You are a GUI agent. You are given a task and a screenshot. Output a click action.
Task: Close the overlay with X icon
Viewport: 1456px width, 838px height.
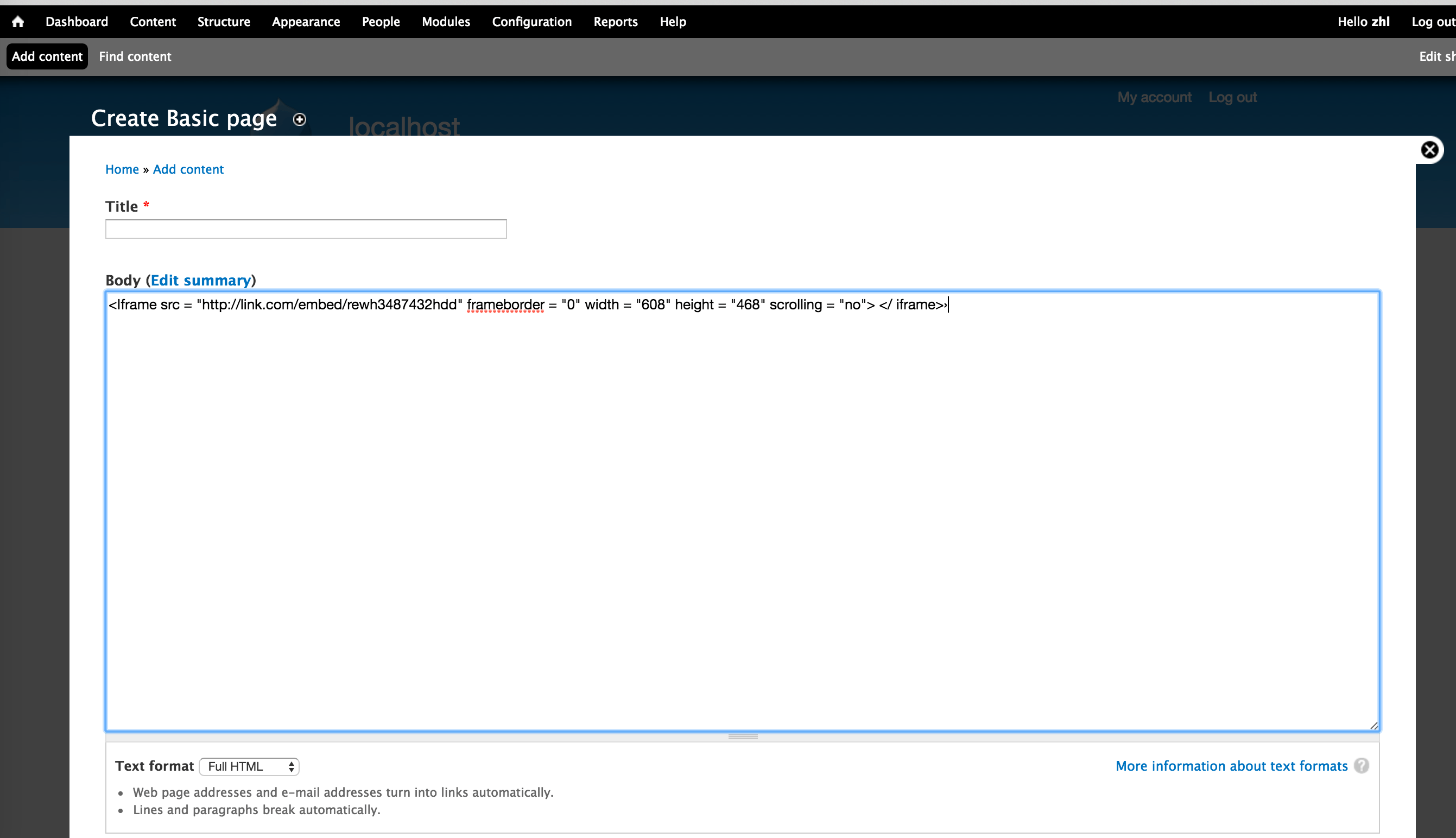coord(1429,150)
